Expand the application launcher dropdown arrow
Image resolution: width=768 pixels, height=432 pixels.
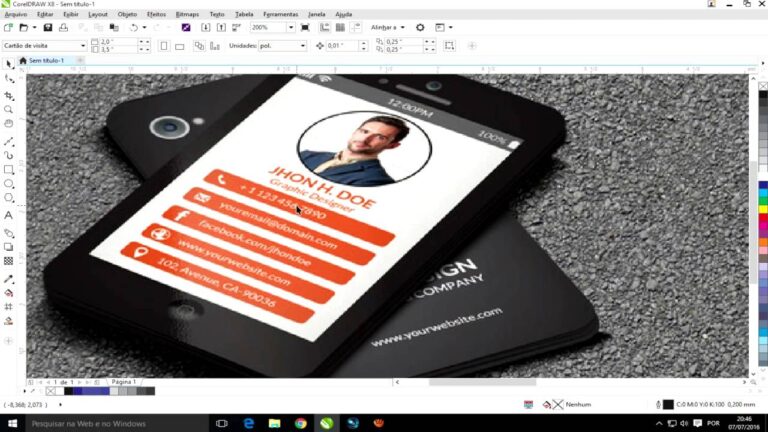point(451,27)
